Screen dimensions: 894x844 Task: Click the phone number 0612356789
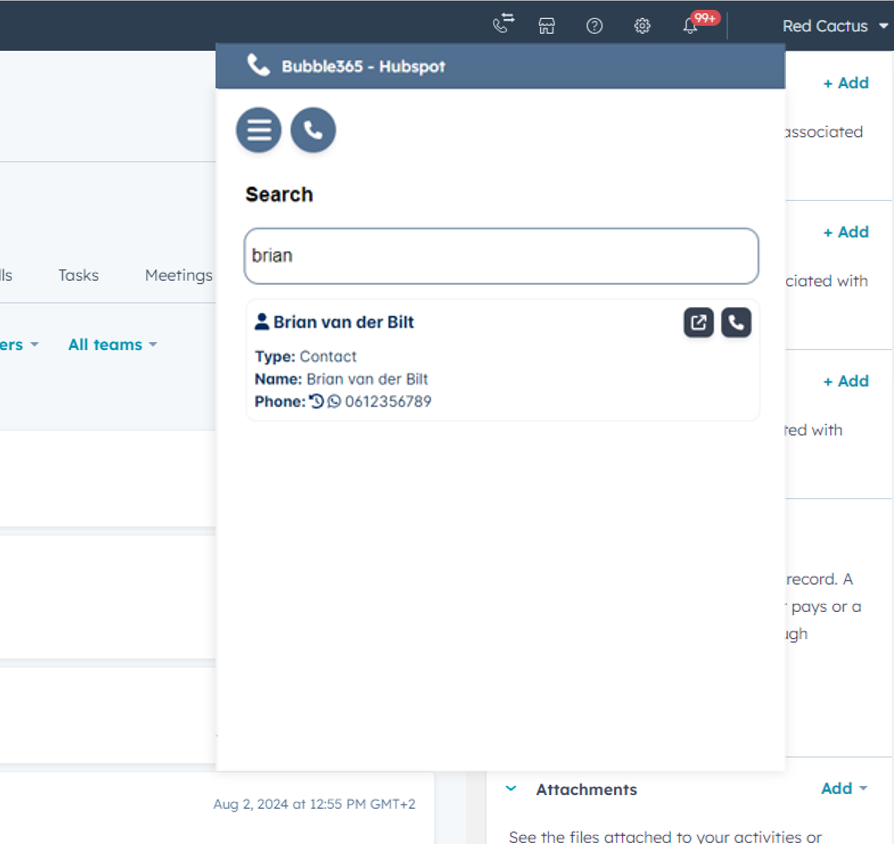tap(388, 401)
